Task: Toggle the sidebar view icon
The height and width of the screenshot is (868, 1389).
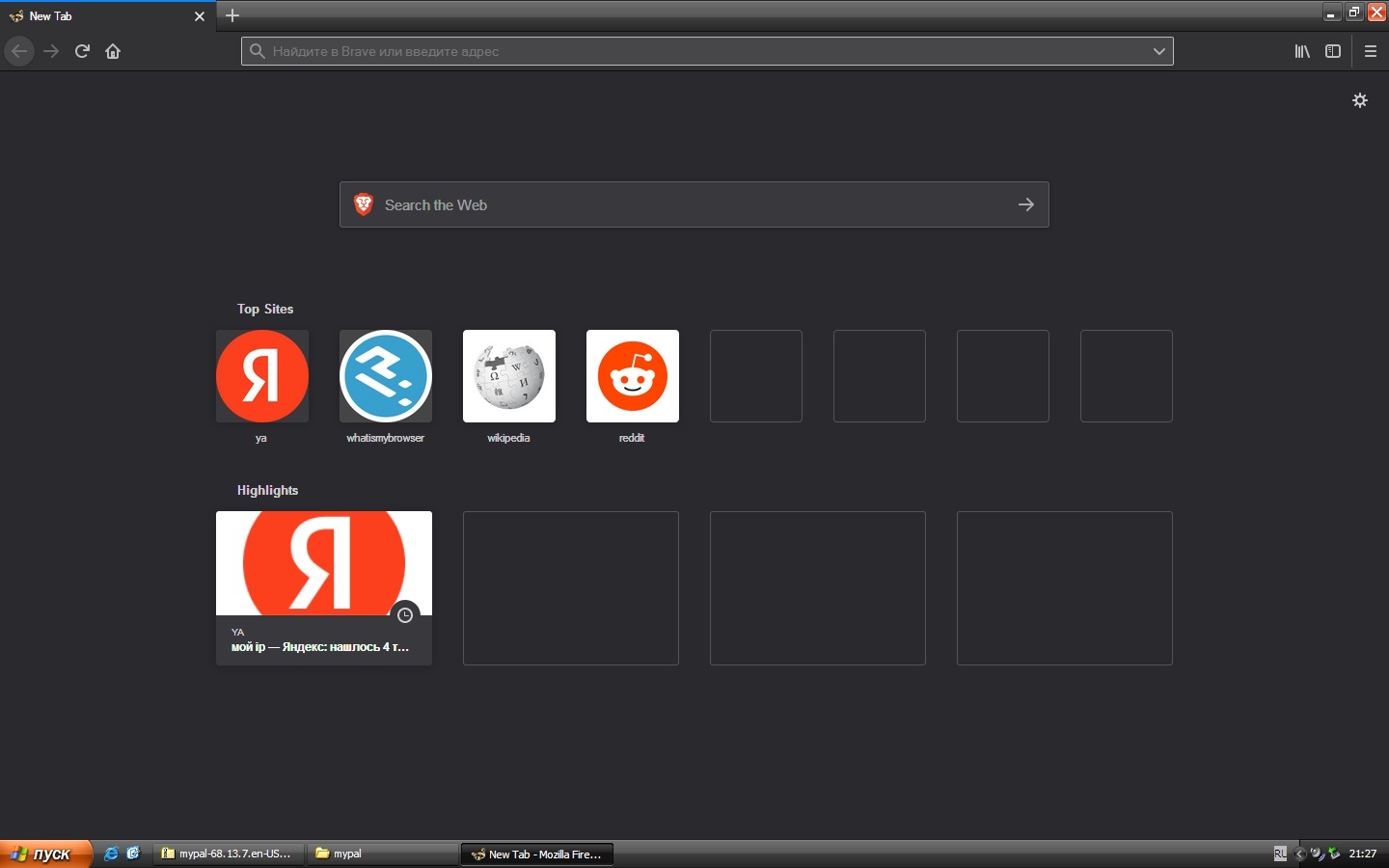Action: pos(1333,51)
